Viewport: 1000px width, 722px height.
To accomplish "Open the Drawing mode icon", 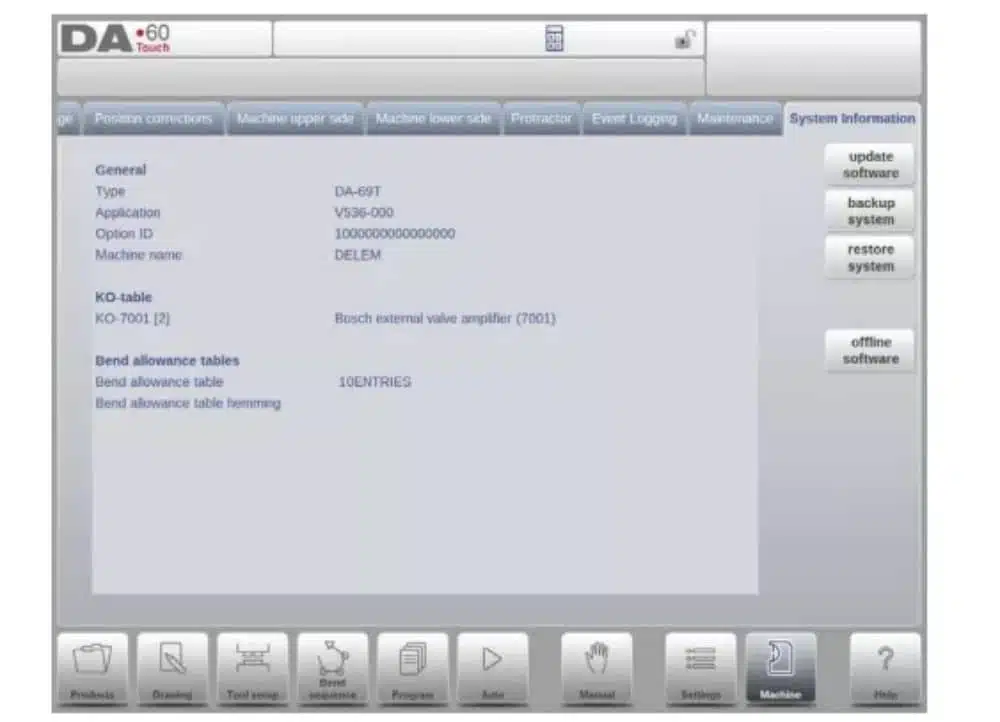I will (x=172, y=669).
